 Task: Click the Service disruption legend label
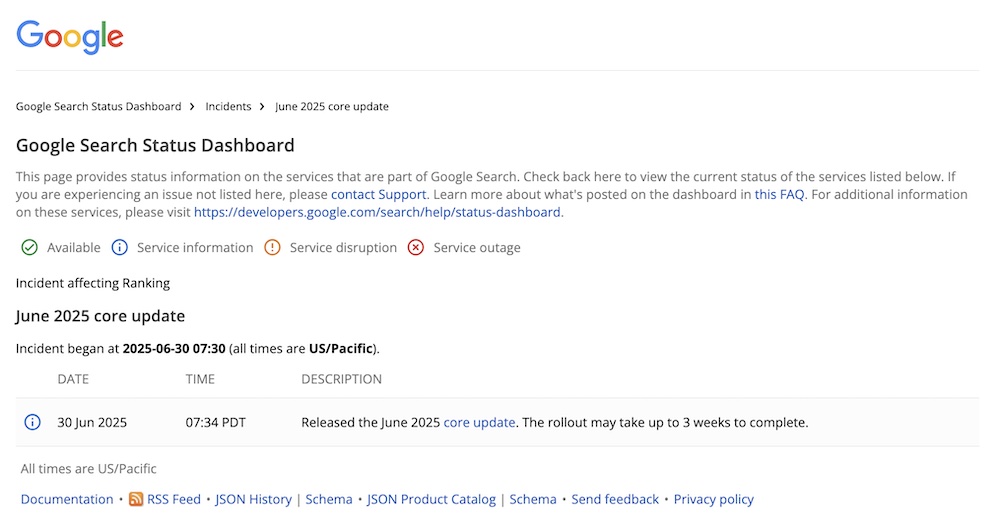[x=343, y=248]
